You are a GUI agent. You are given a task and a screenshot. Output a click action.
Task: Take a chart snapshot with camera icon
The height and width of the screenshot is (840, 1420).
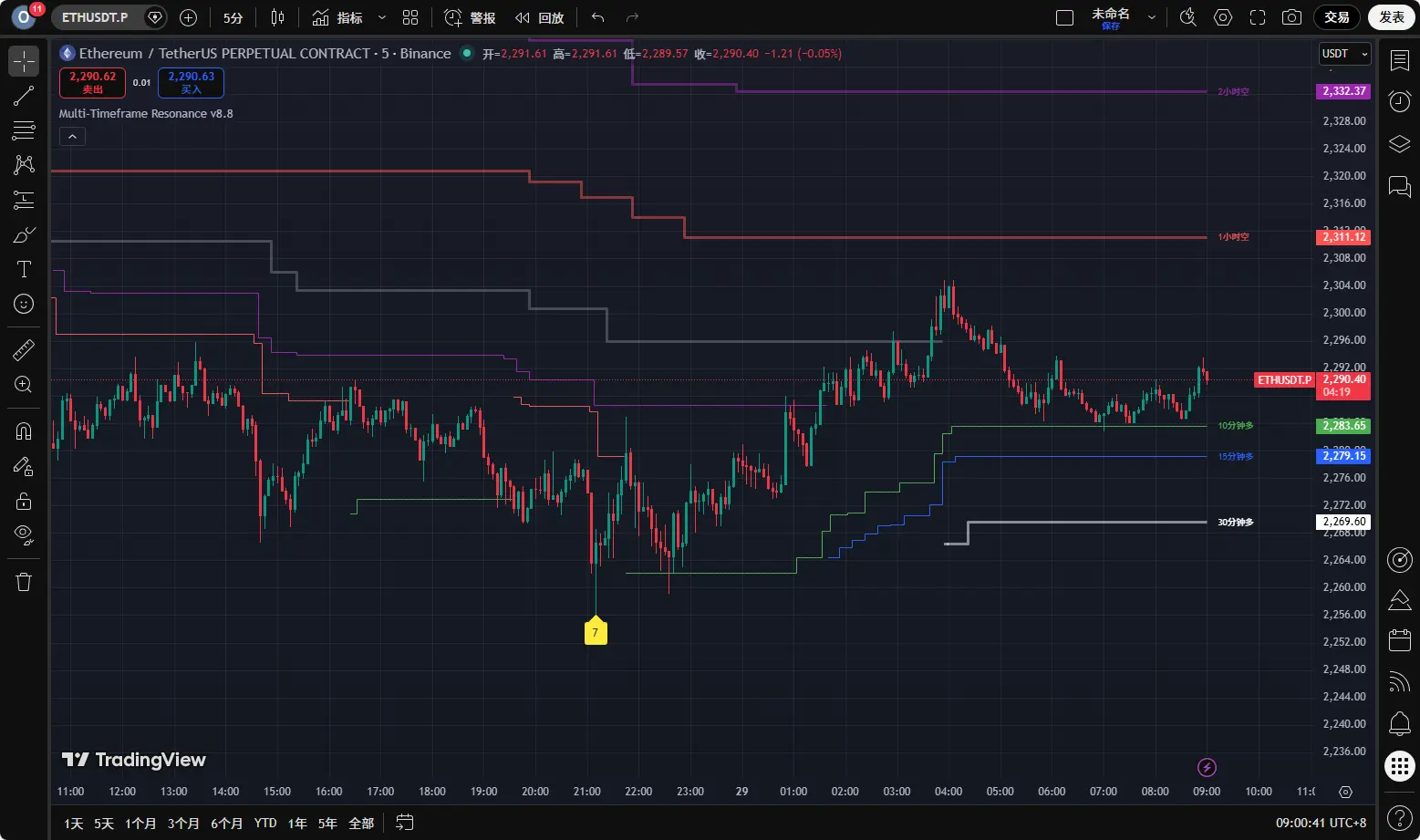(x=1291, y=17)
